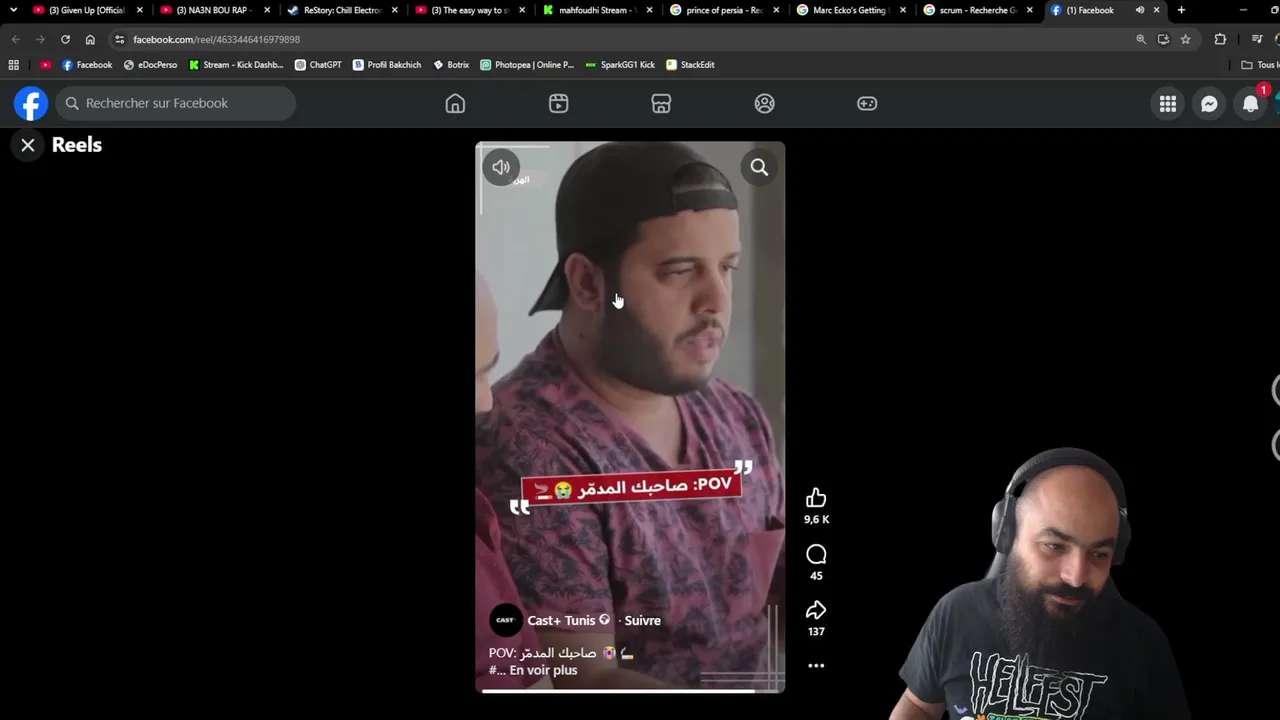1280x720 pixels.
Task: Search within the reel using magnifier
Action: pos(759,167)
